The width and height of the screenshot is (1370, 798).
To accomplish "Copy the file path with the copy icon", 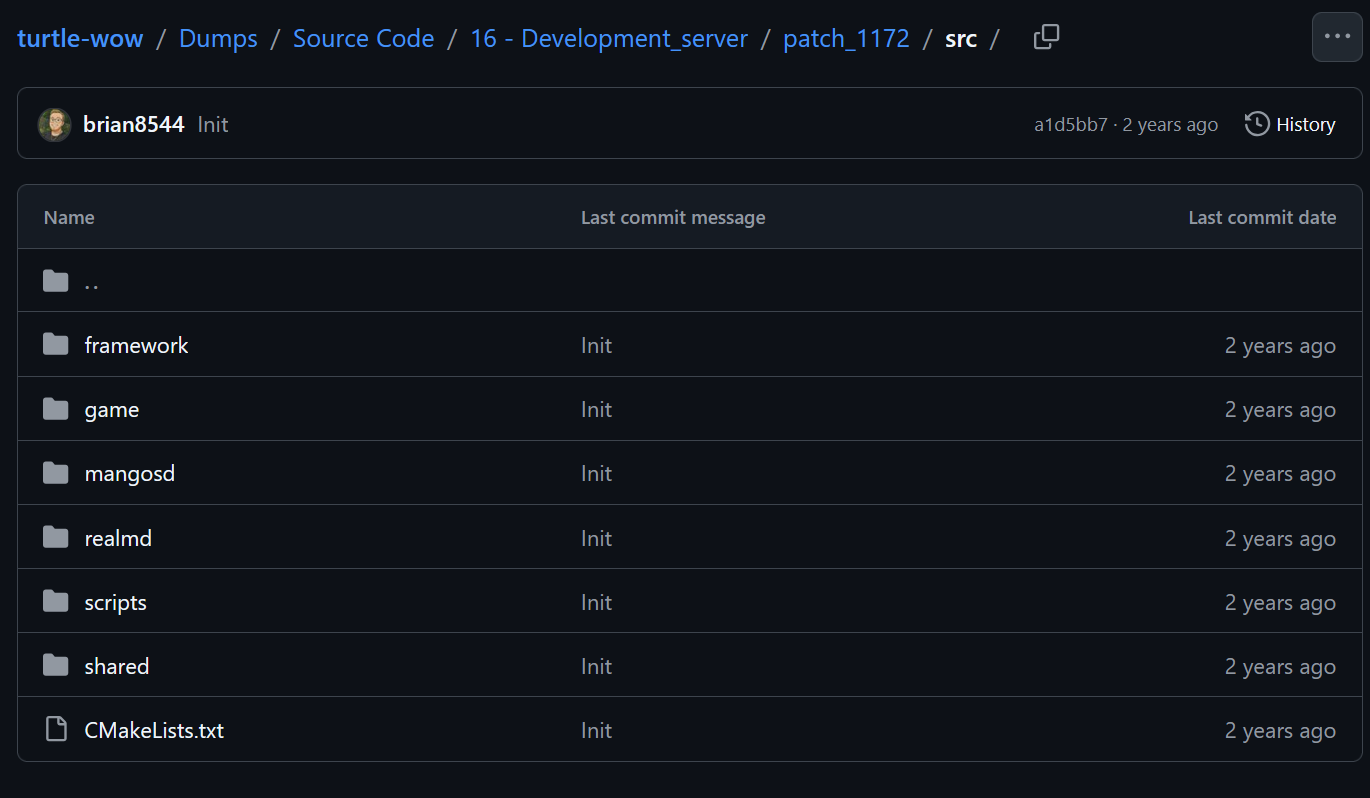I will click(x=1046, y=38).
